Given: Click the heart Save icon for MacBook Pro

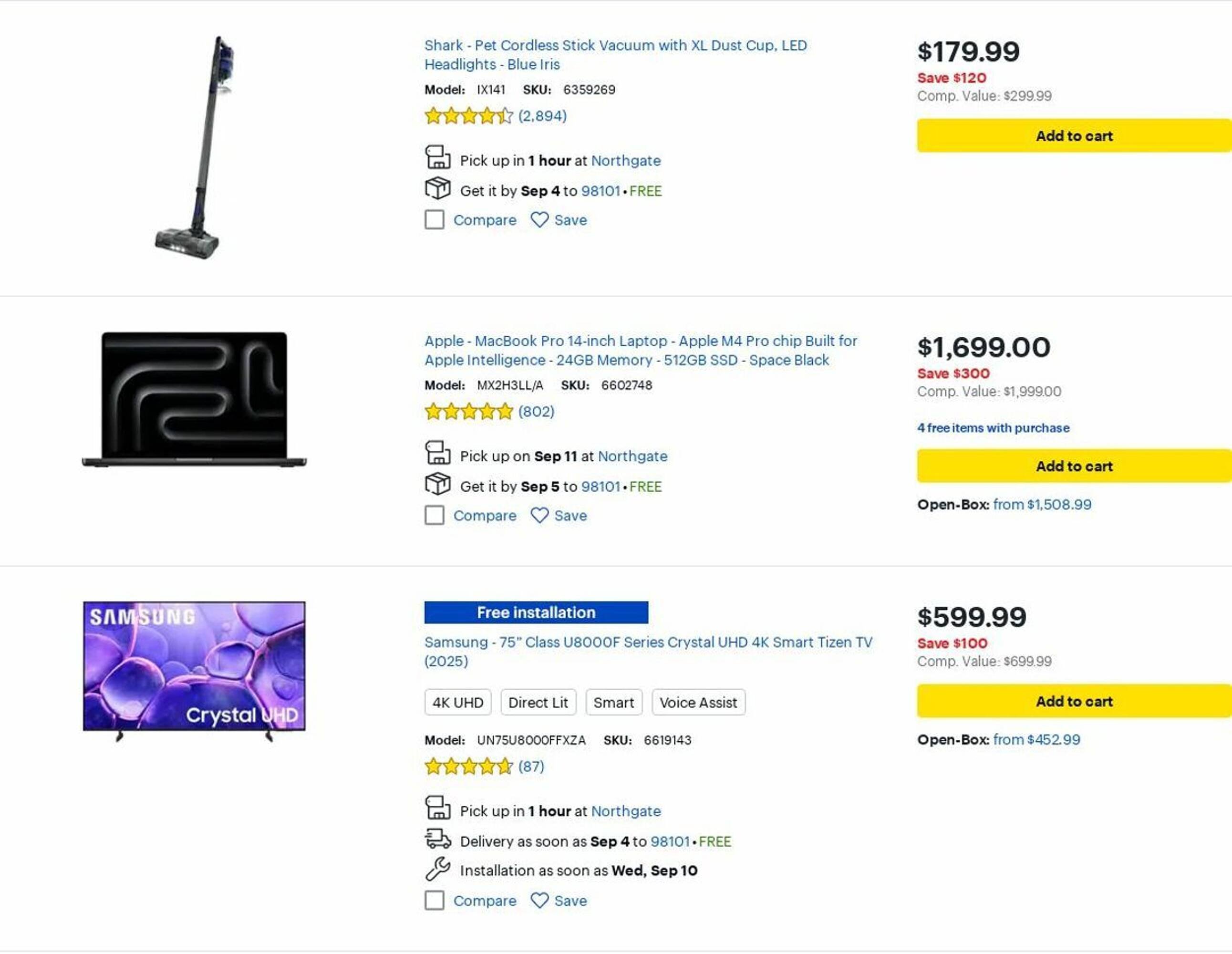Looking at the screenshot, I should tap(539, 515).
